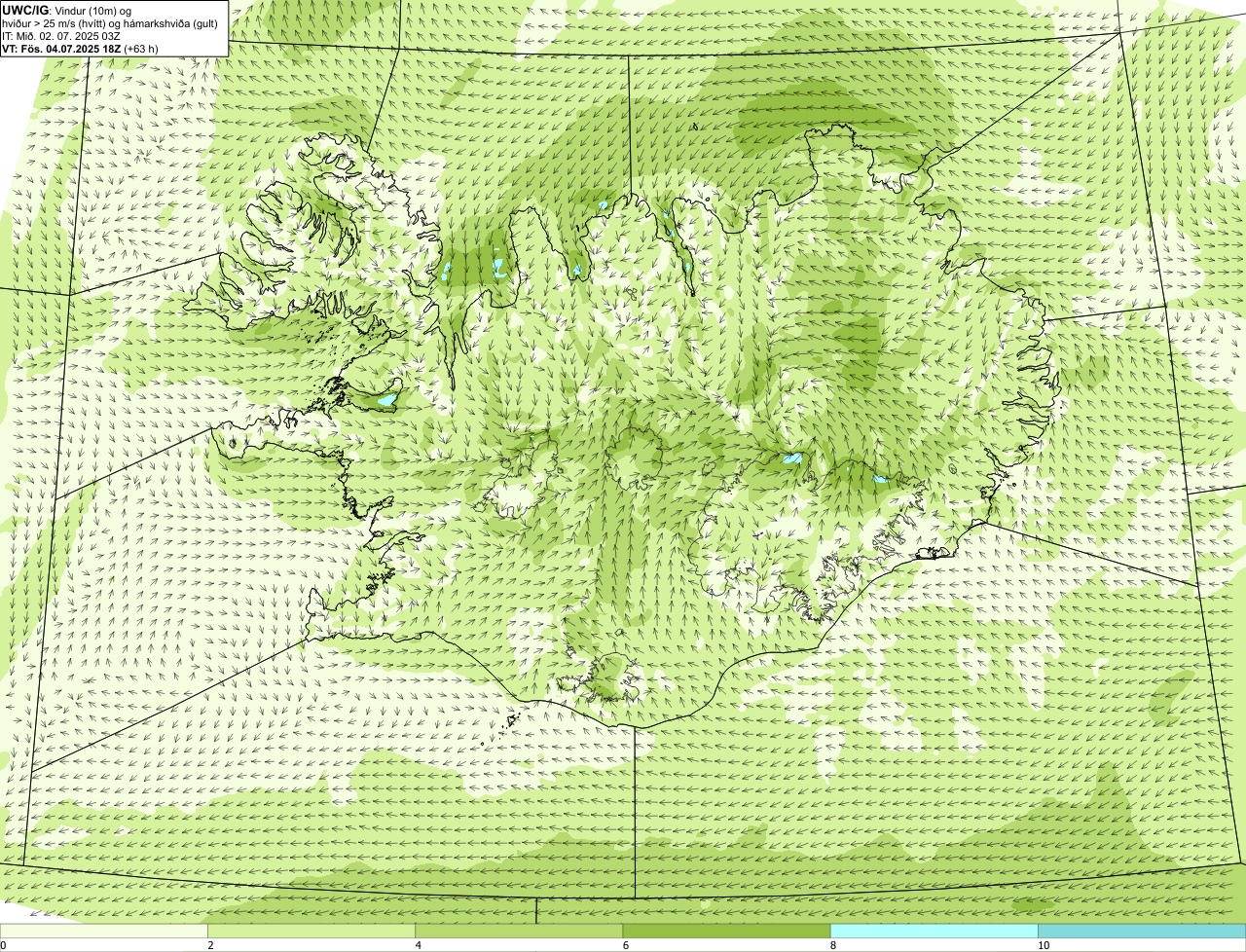Click the line 'hviður > 25 m/s (hvítt) og hámarkshviða (gult)'

click(x=110, y=22)
